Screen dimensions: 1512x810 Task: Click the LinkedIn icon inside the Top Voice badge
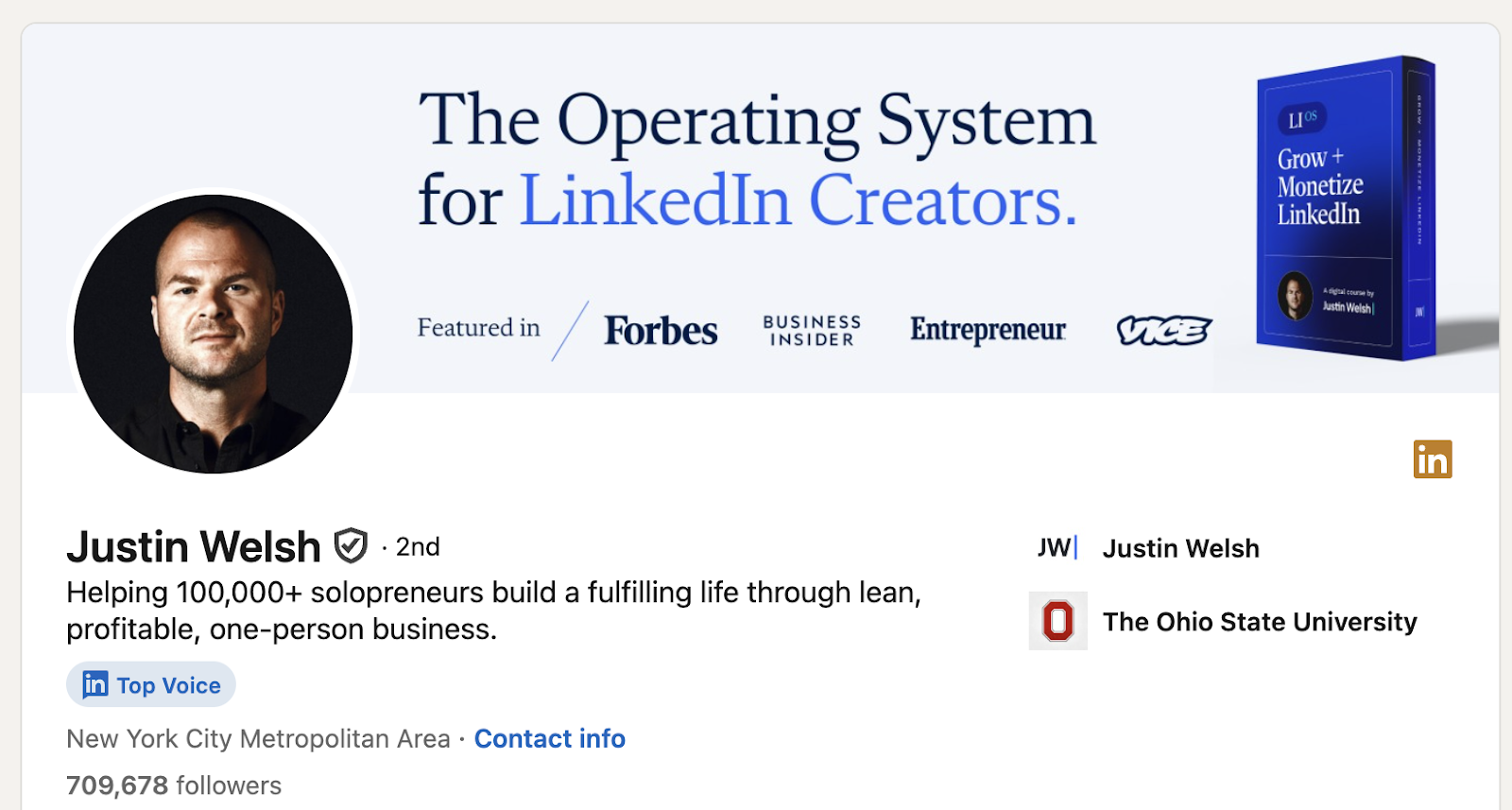[94, 684]
